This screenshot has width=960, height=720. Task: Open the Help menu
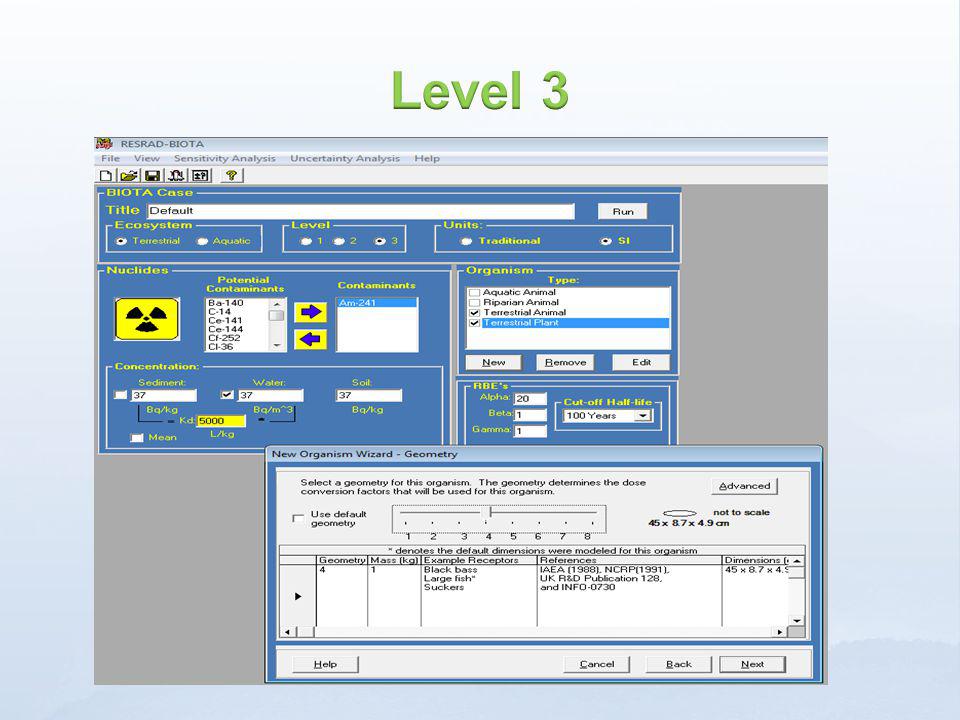(x=427, y=159)
